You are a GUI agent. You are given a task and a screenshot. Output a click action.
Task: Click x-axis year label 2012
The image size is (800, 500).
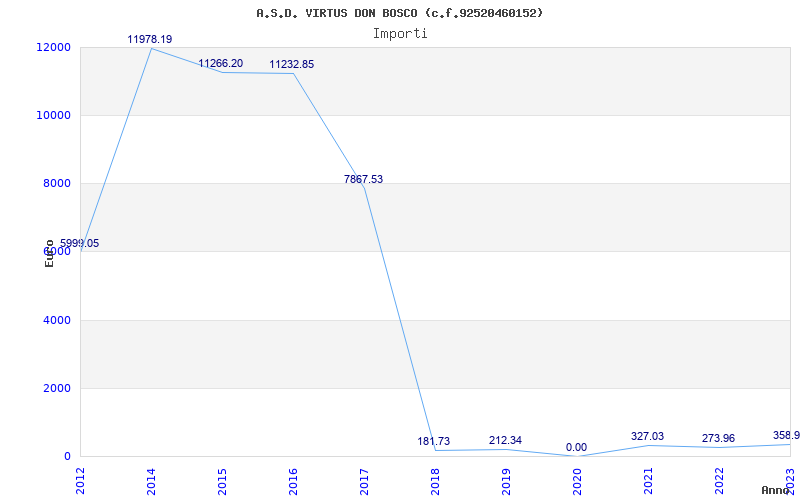click(81, 480)
